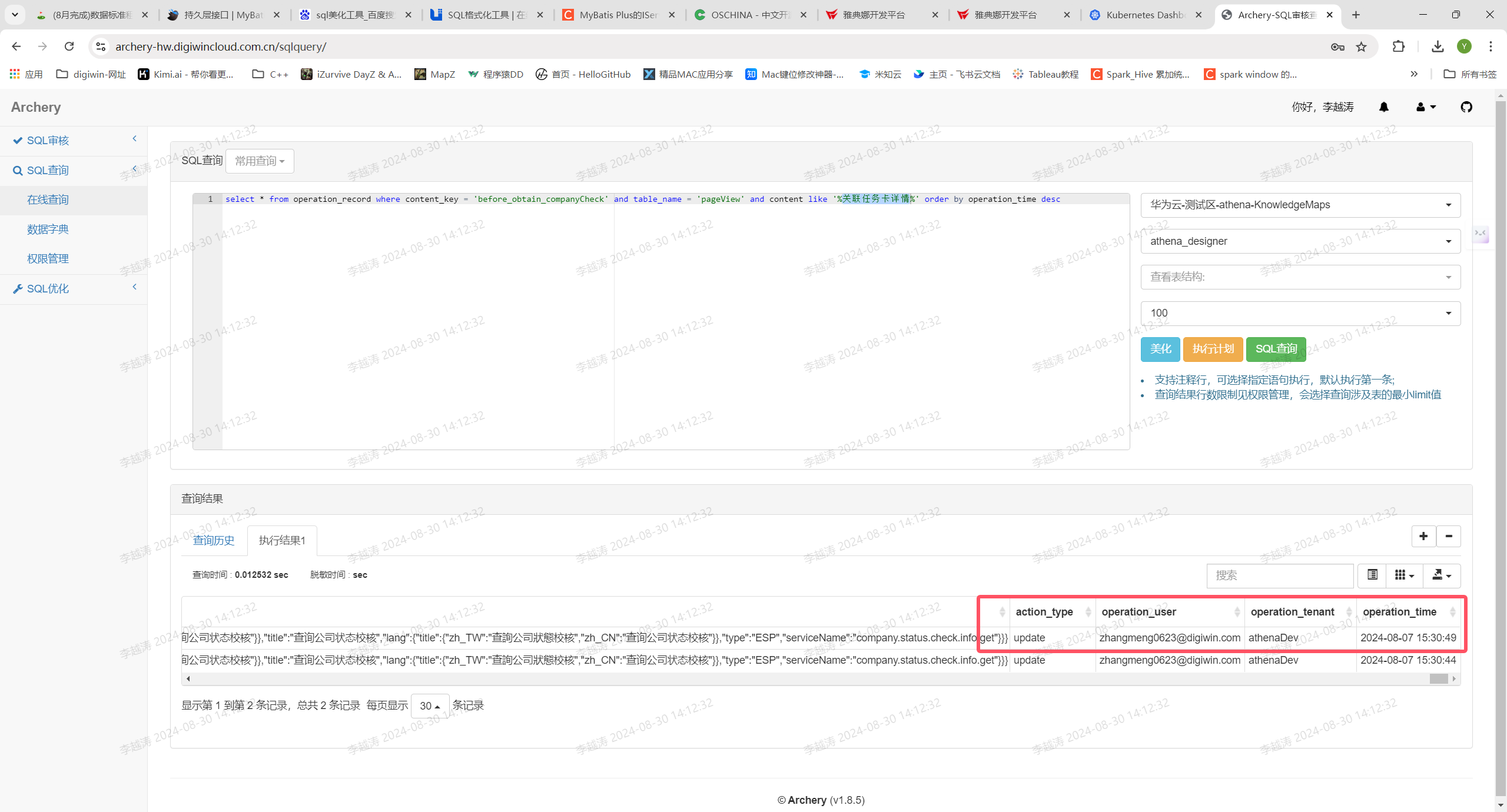1507x812 pixels.
Task: Sort by operation_user column header
Action: coord(1170,612)
